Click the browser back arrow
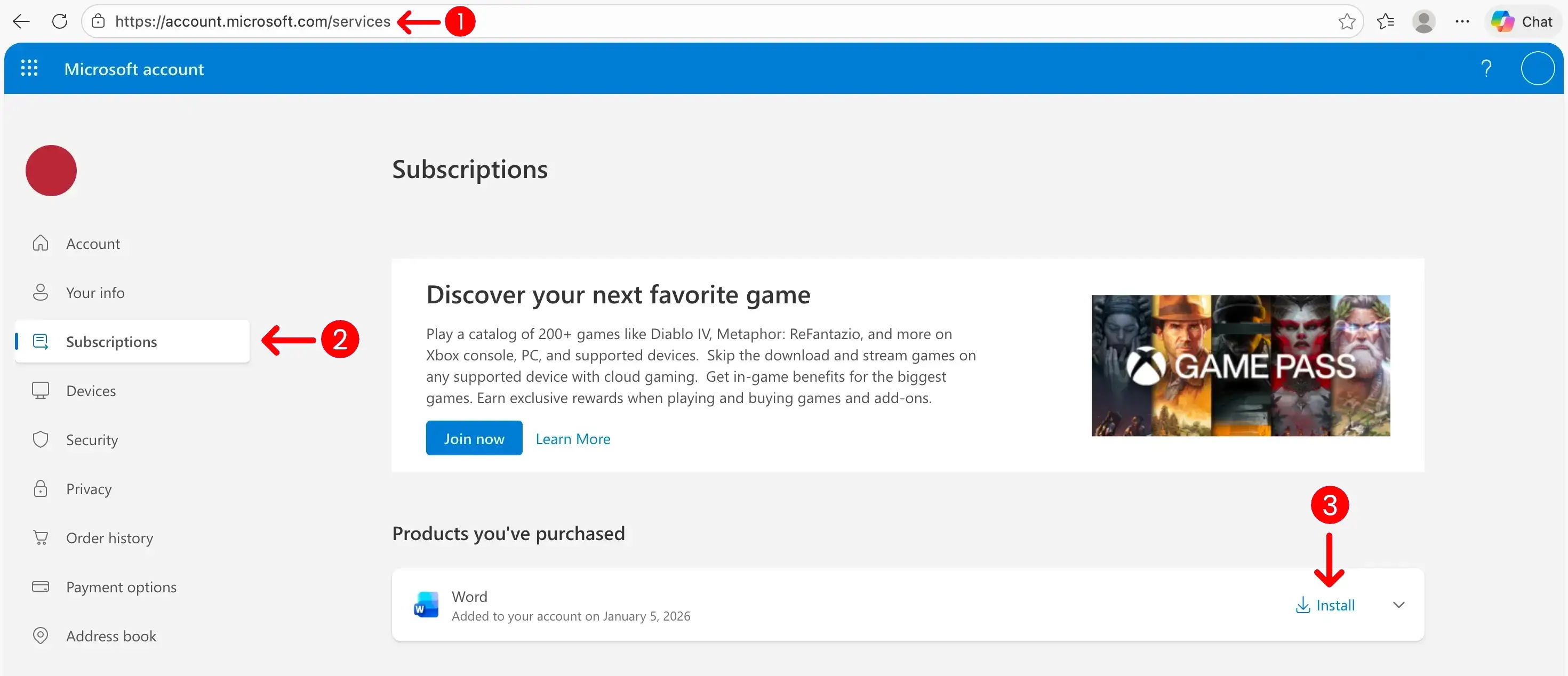 click(21, 22)
